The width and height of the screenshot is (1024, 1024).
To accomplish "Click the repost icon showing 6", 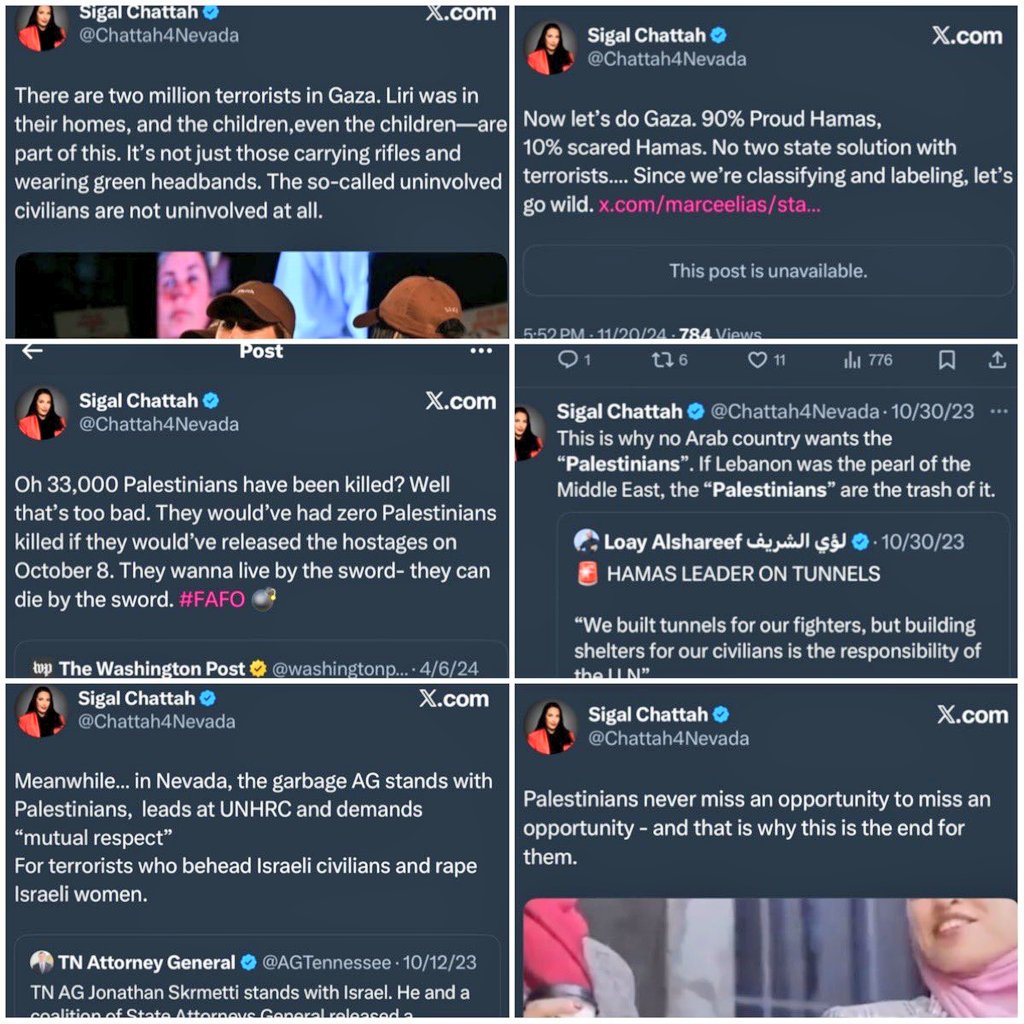I will tap(662, 359).
